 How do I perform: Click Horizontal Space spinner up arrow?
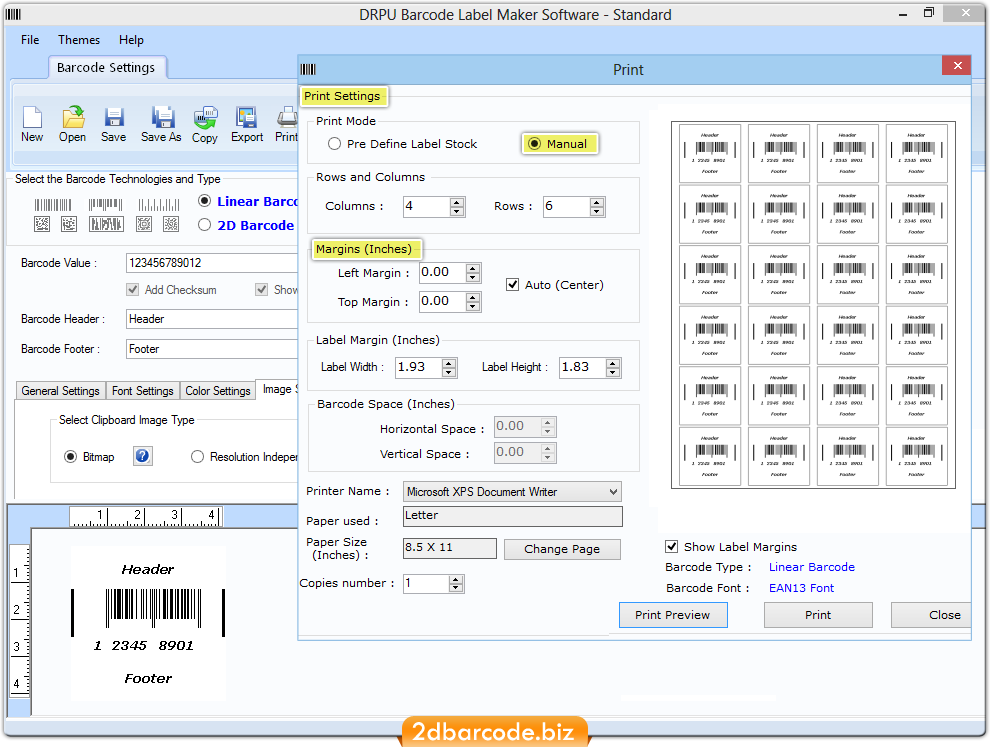click(548, 422)
